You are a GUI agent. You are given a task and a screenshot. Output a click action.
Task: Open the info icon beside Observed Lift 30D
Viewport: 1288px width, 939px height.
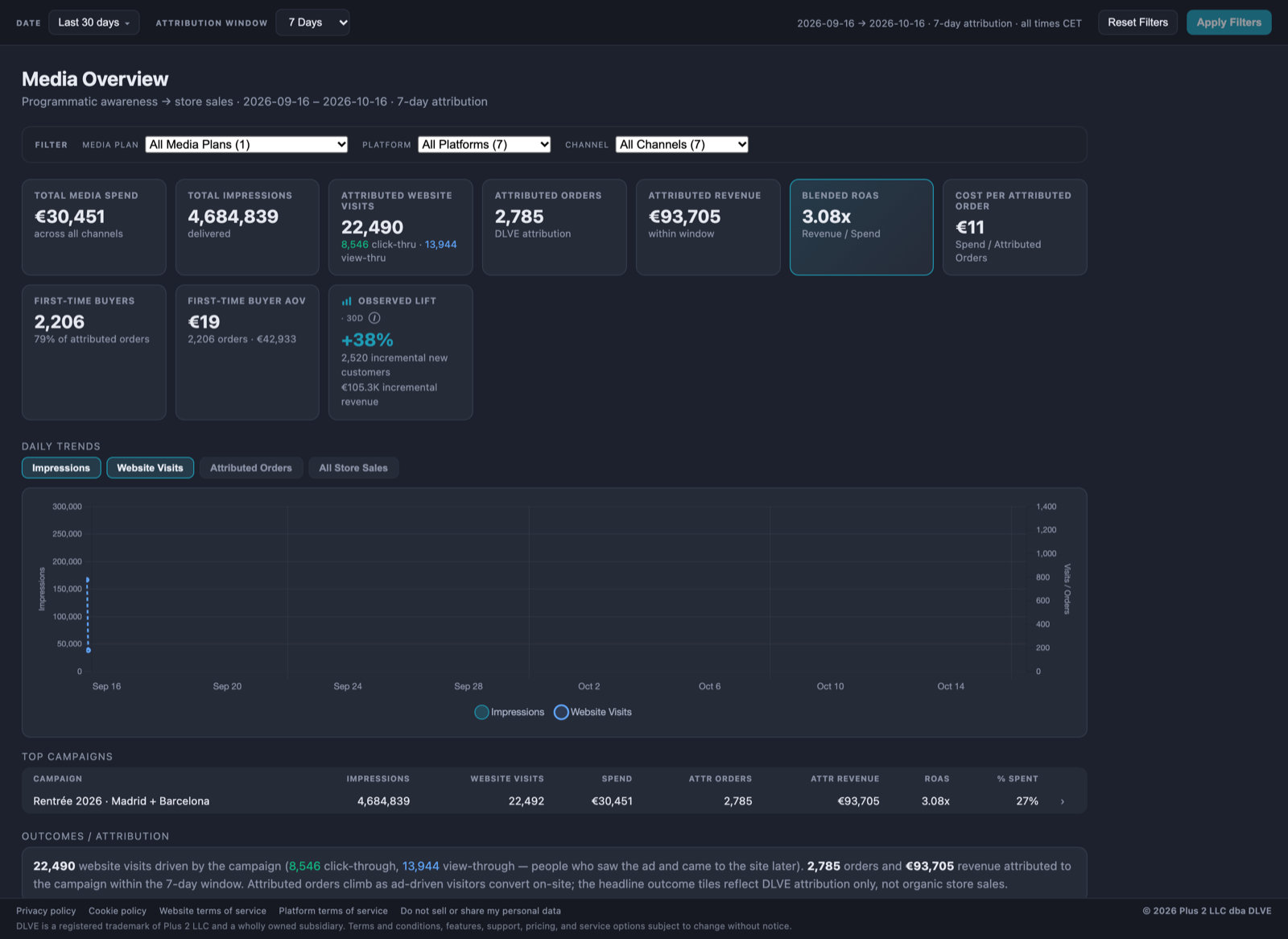coord(374,318)
